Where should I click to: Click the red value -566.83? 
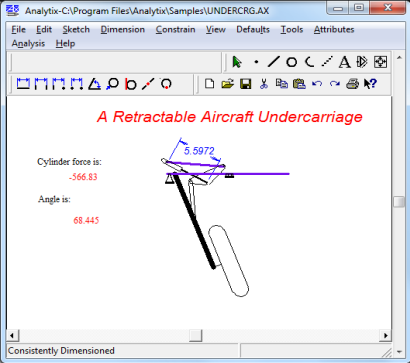(x=83, y=177)
